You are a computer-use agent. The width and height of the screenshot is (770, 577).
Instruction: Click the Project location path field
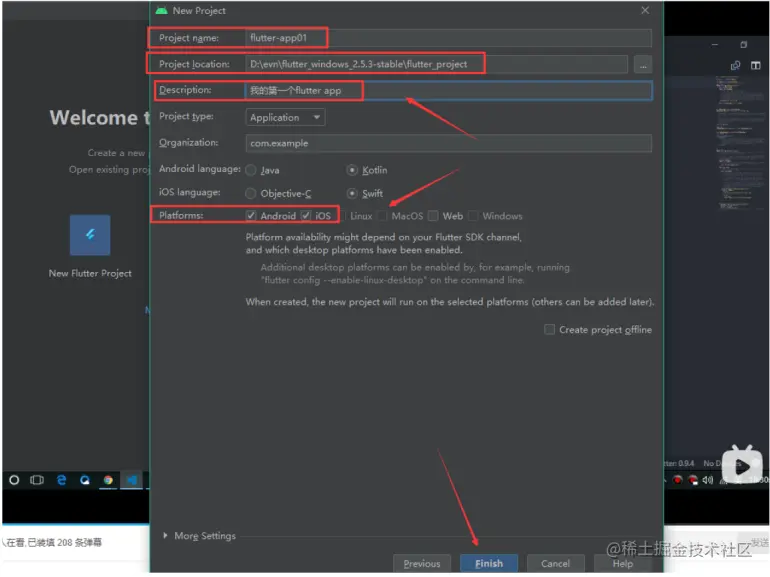pyautogui.click(x=437, y=64)
